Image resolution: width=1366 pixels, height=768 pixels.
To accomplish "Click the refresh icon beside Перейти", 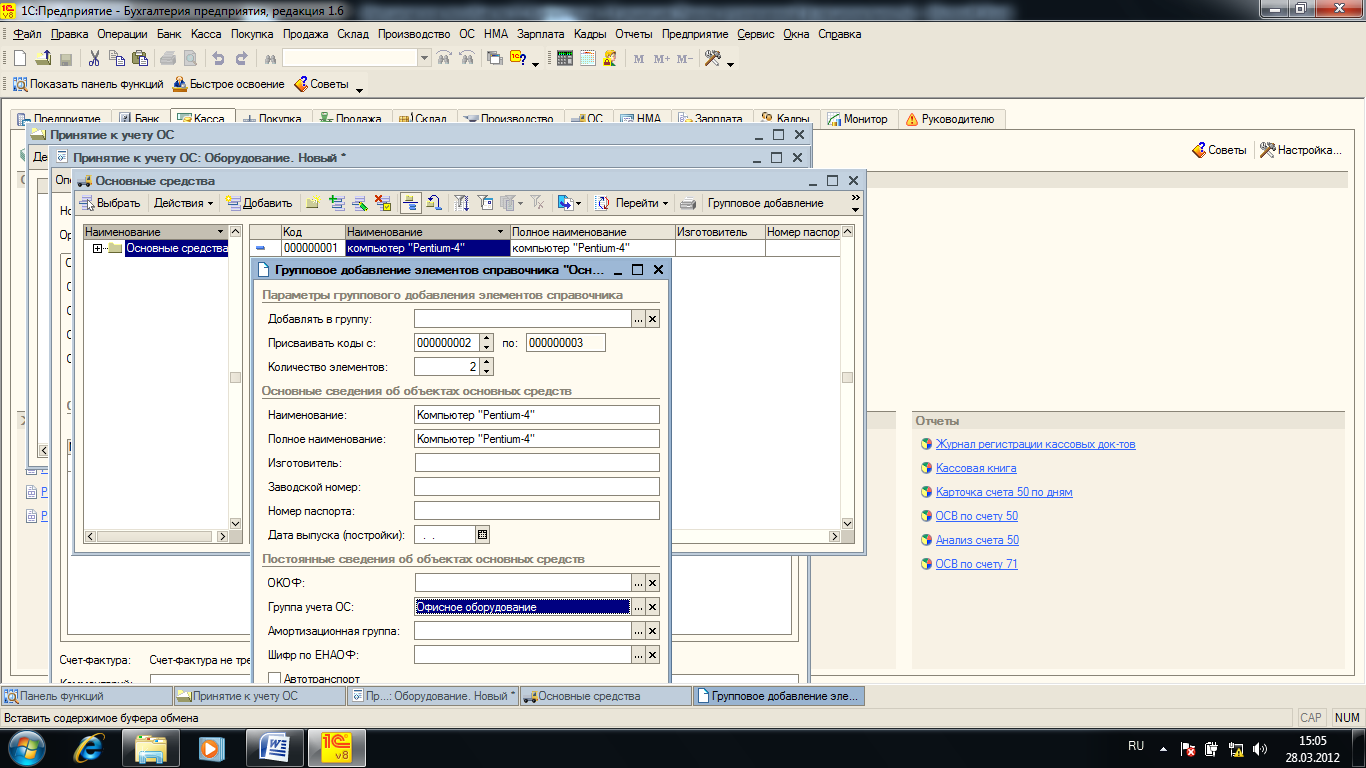I will click(602, 203).
